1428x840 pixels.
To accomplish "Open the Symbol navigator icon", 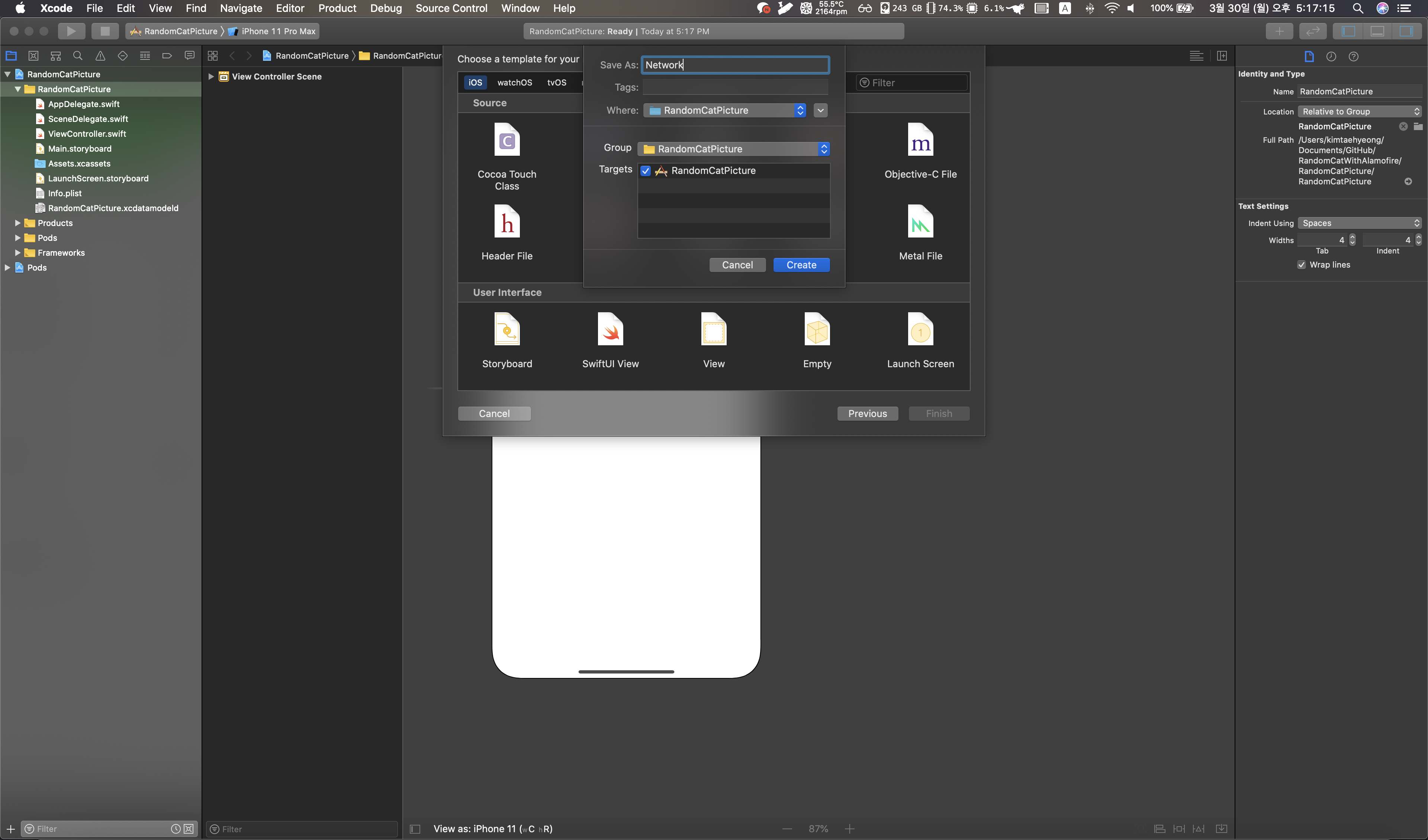I will (x=55, y=55).
